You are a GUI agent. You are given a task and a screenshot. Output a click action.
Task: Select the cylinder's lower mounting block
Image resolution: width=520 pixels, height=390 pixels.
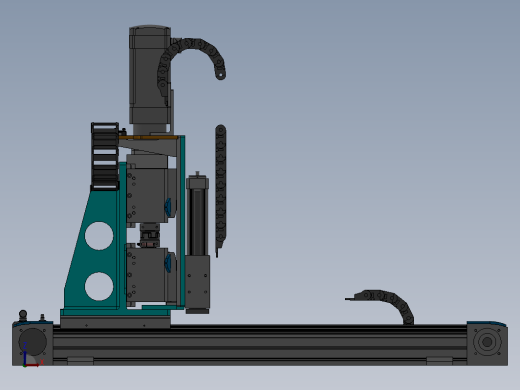coord(197,282)
